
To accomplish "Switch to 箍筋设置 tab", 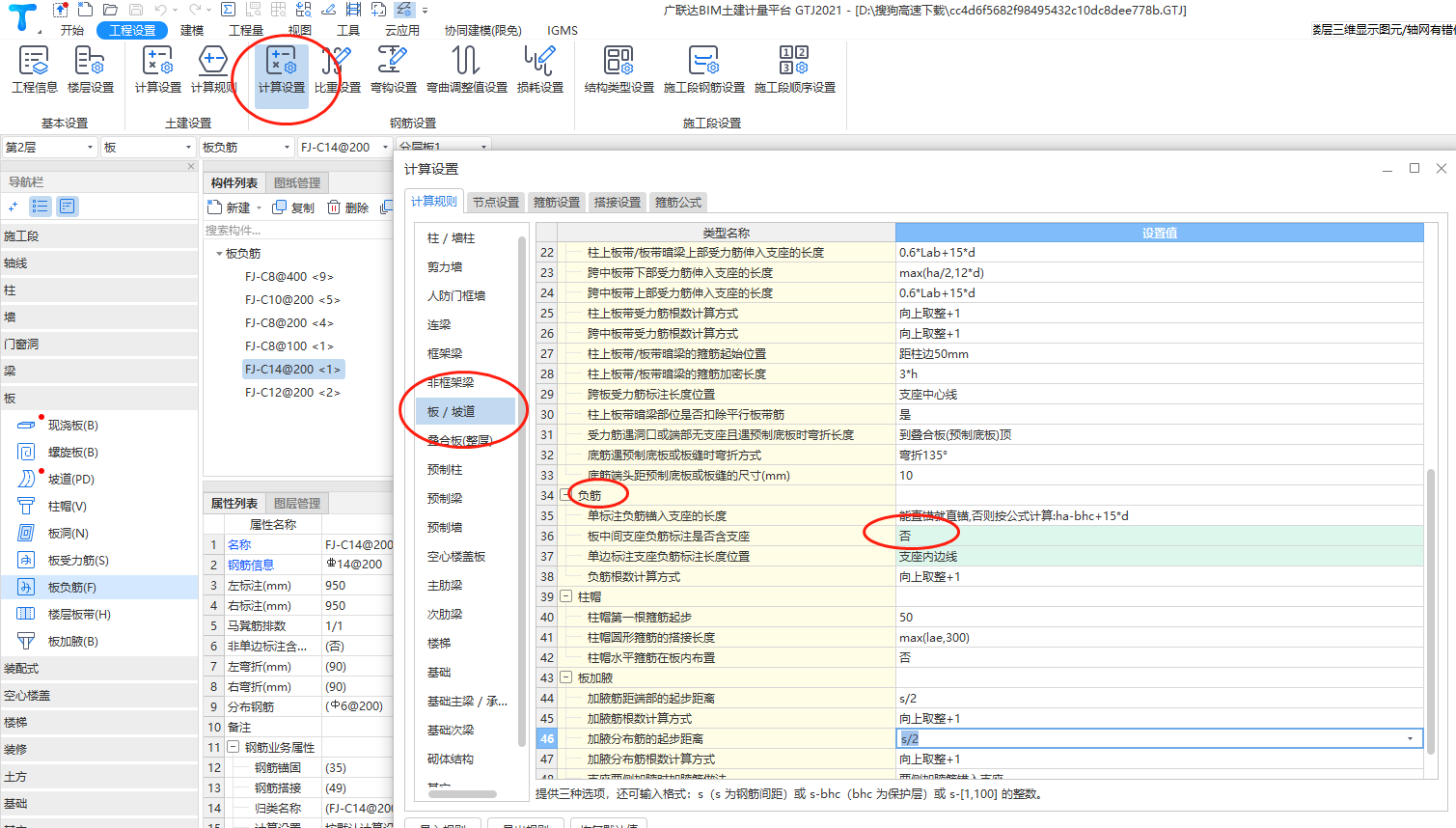I will (557, 202).
